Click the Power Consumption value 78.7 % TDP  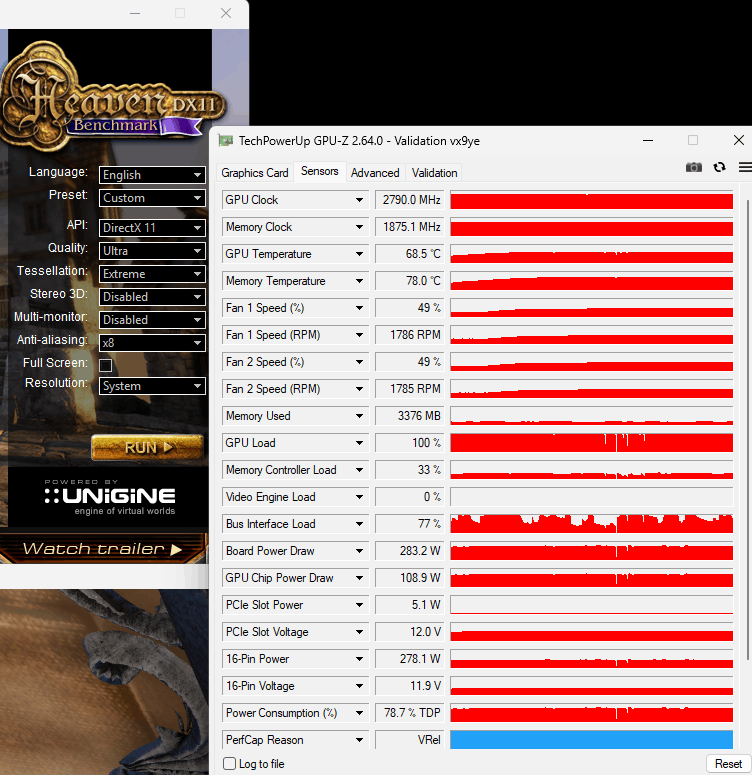point(410,713)
